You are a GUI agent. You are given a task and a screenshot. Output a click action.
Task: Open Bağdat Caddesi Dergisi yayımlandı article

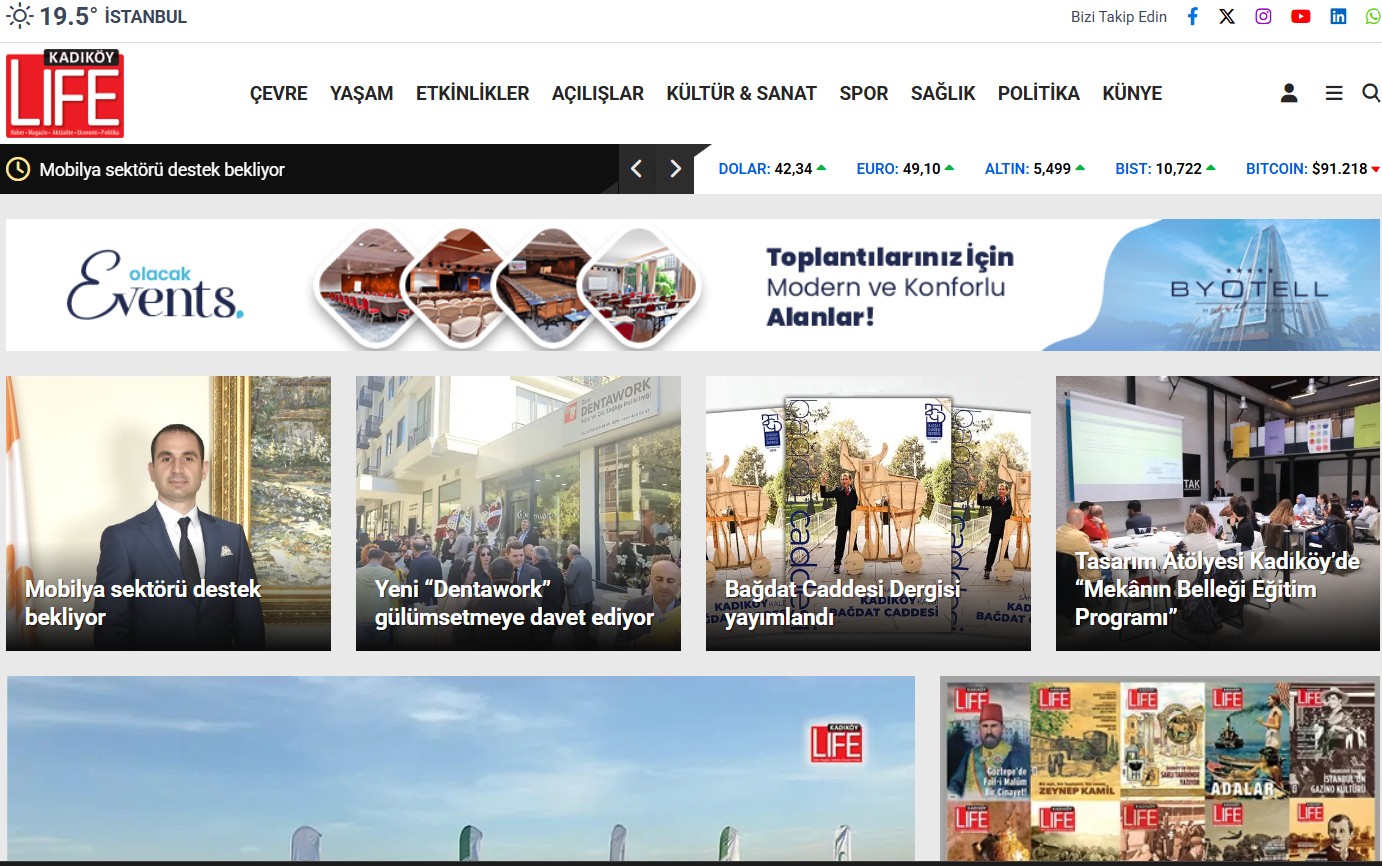[842, 603]
